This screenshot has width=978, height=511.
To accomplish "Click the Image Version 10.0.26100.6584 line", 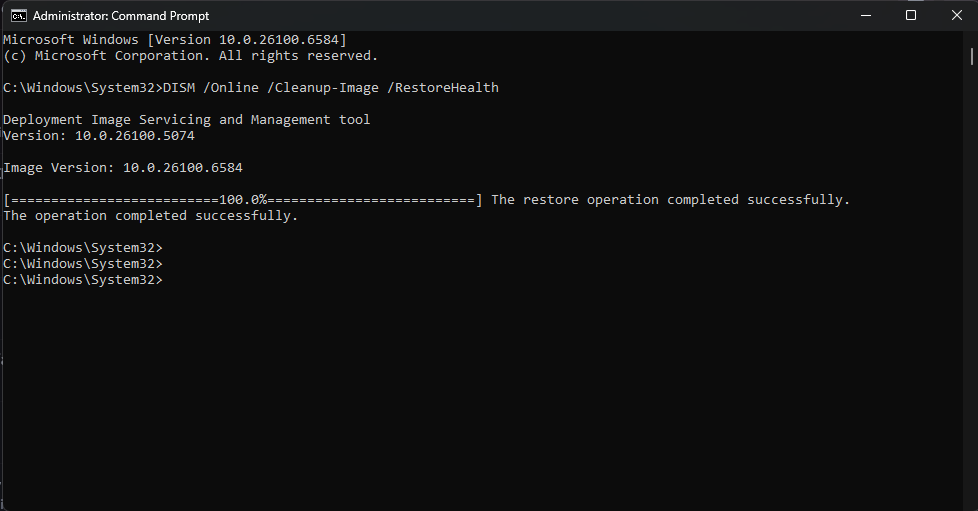I will point(123,168).
